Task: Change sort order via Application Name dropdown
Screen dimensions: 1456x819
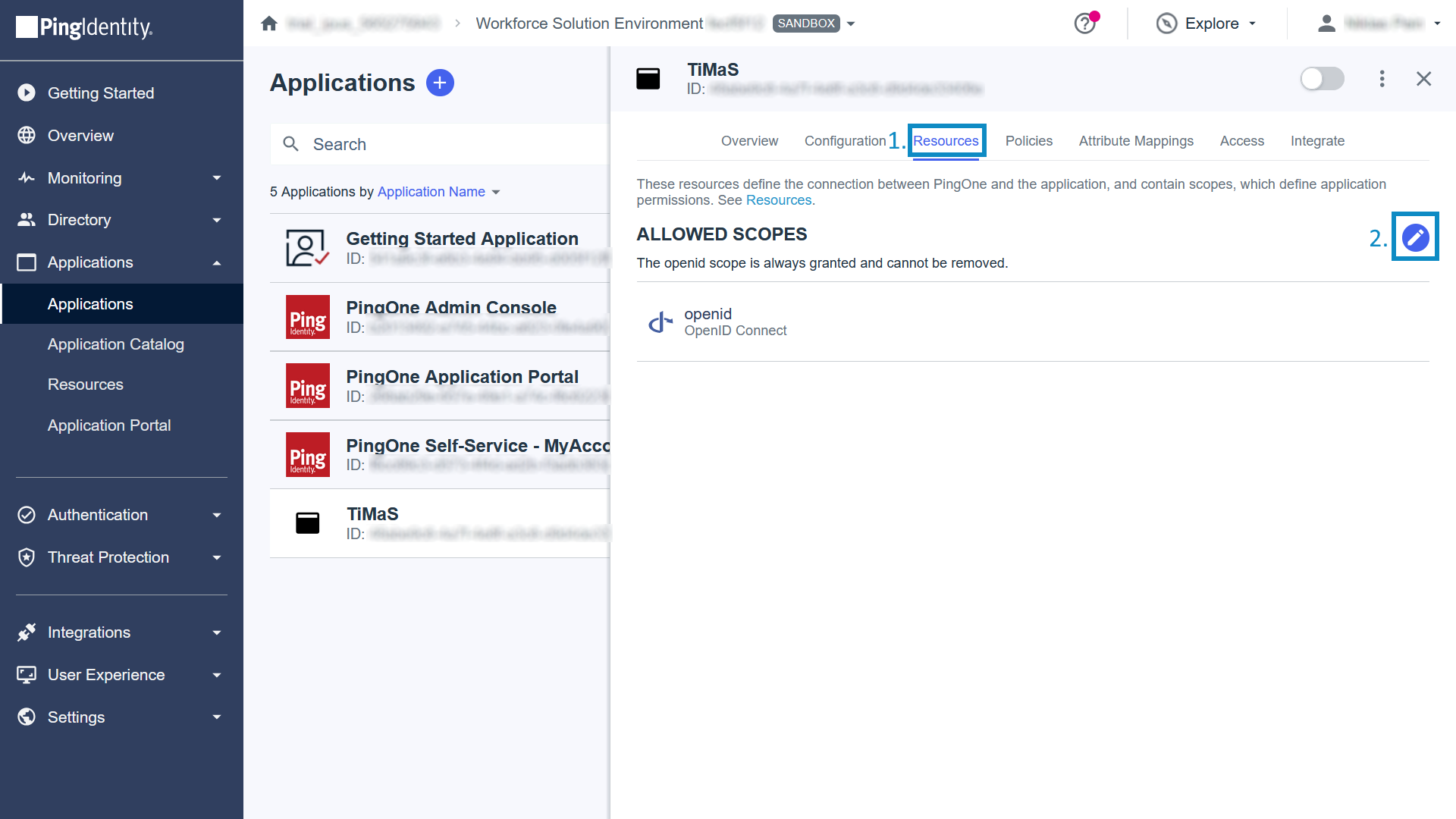Action: pos(439,192)
